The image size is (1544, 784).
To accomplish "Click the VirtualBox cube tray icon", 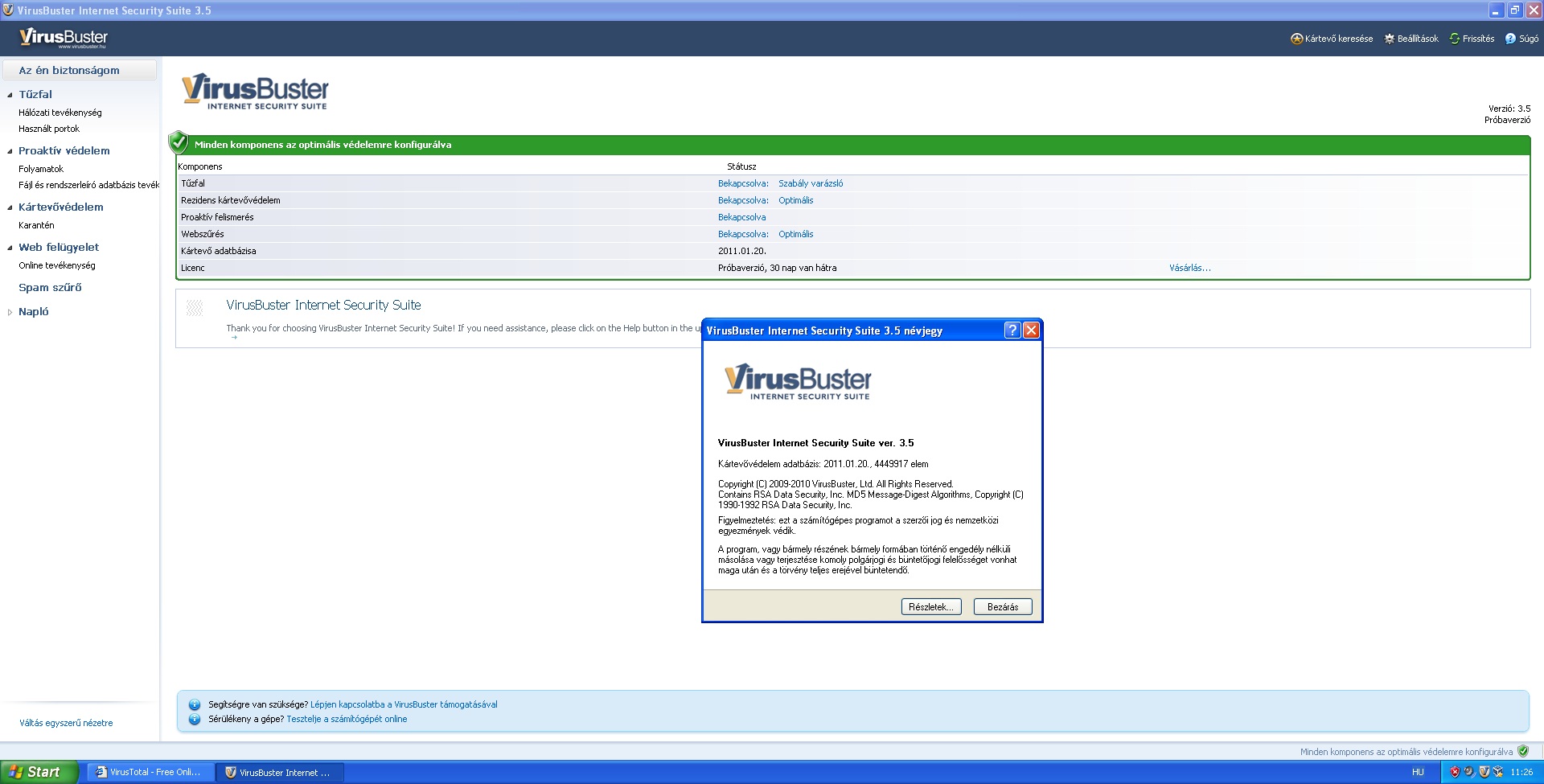I will 1498,772.
